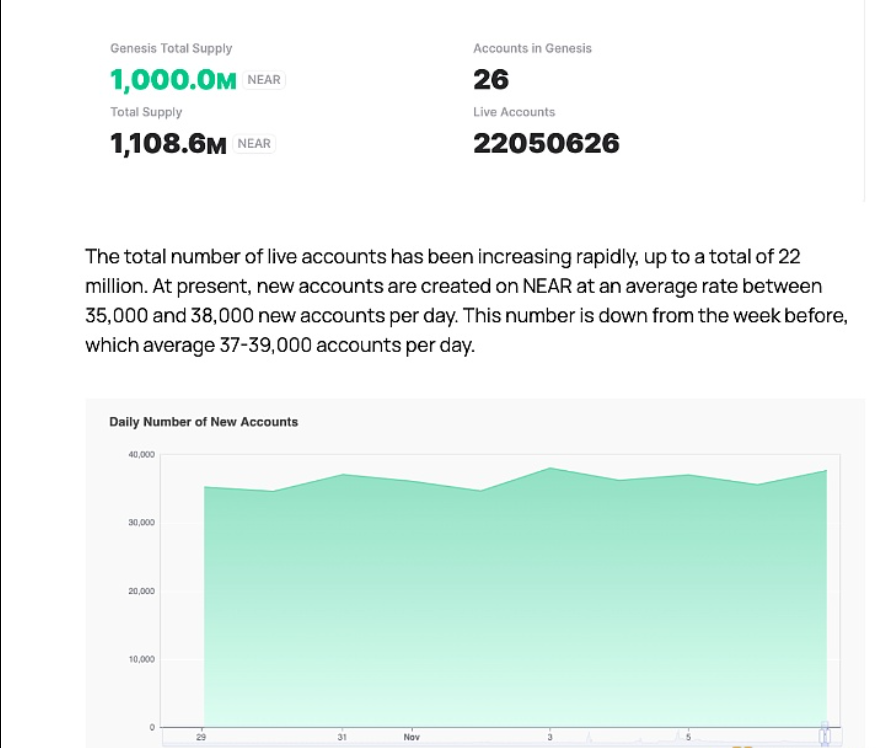Click the 40,000 y-axis label

(x=140, y=455)
